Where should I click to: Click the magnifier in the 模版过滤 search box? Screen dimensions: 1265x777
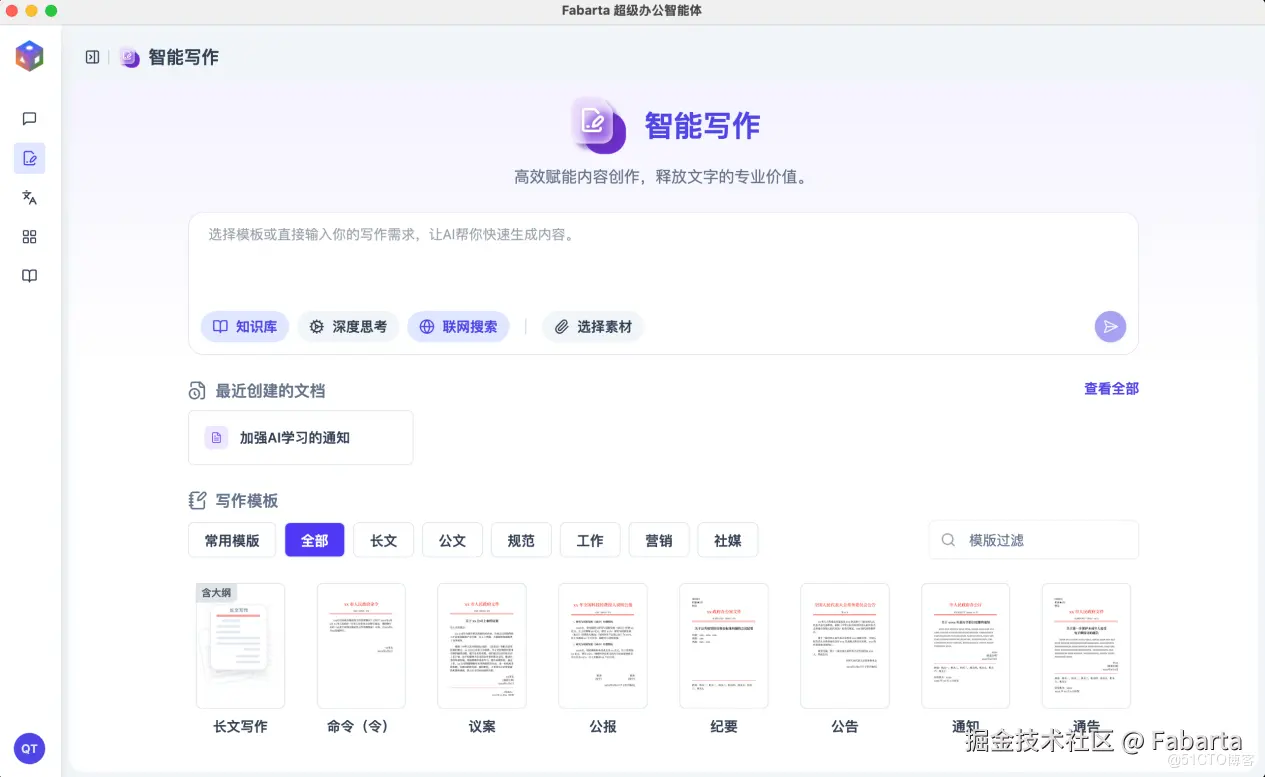pos(947,539)
